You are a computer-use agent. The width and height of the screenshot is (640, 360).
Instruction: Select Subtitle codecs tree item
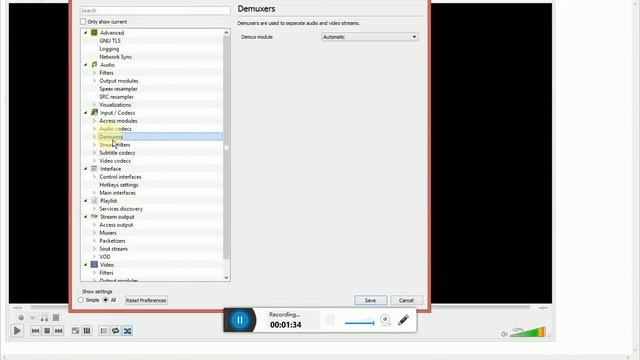pos(117,153)
